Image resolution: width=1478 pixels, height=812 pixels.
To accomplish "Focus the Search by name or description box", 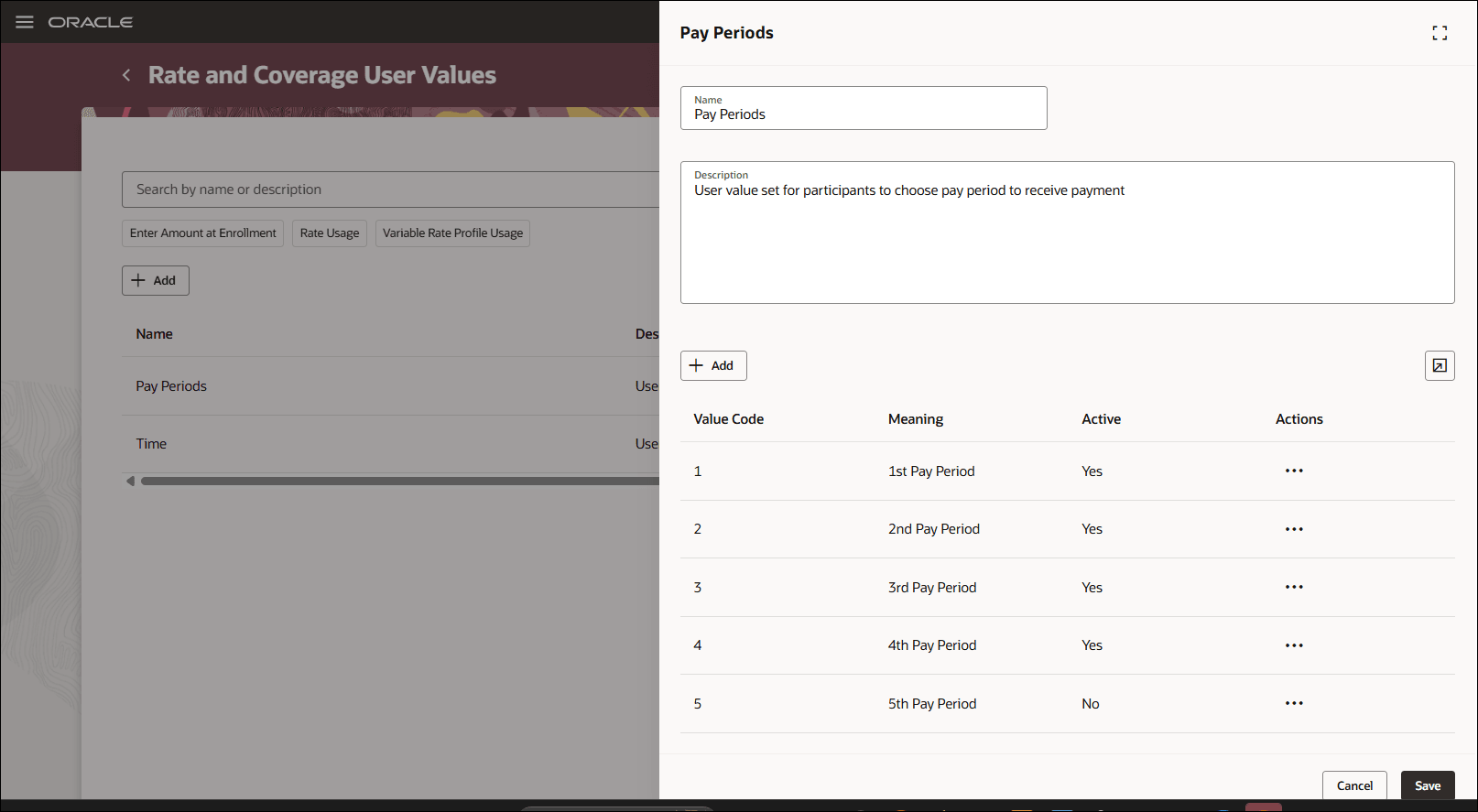I will [391, 189].
